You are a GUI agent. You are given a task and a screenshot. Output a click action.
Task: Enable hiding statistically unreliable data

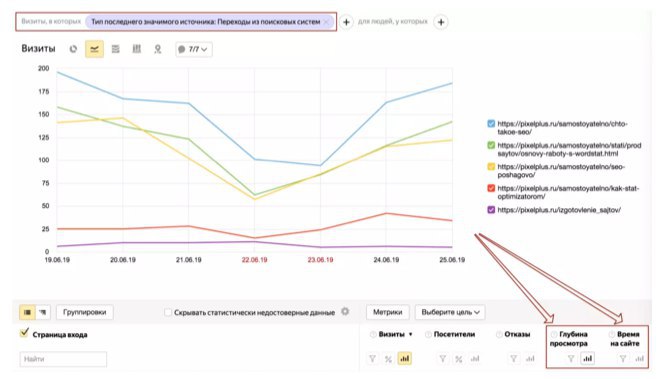tap(168, 312)
